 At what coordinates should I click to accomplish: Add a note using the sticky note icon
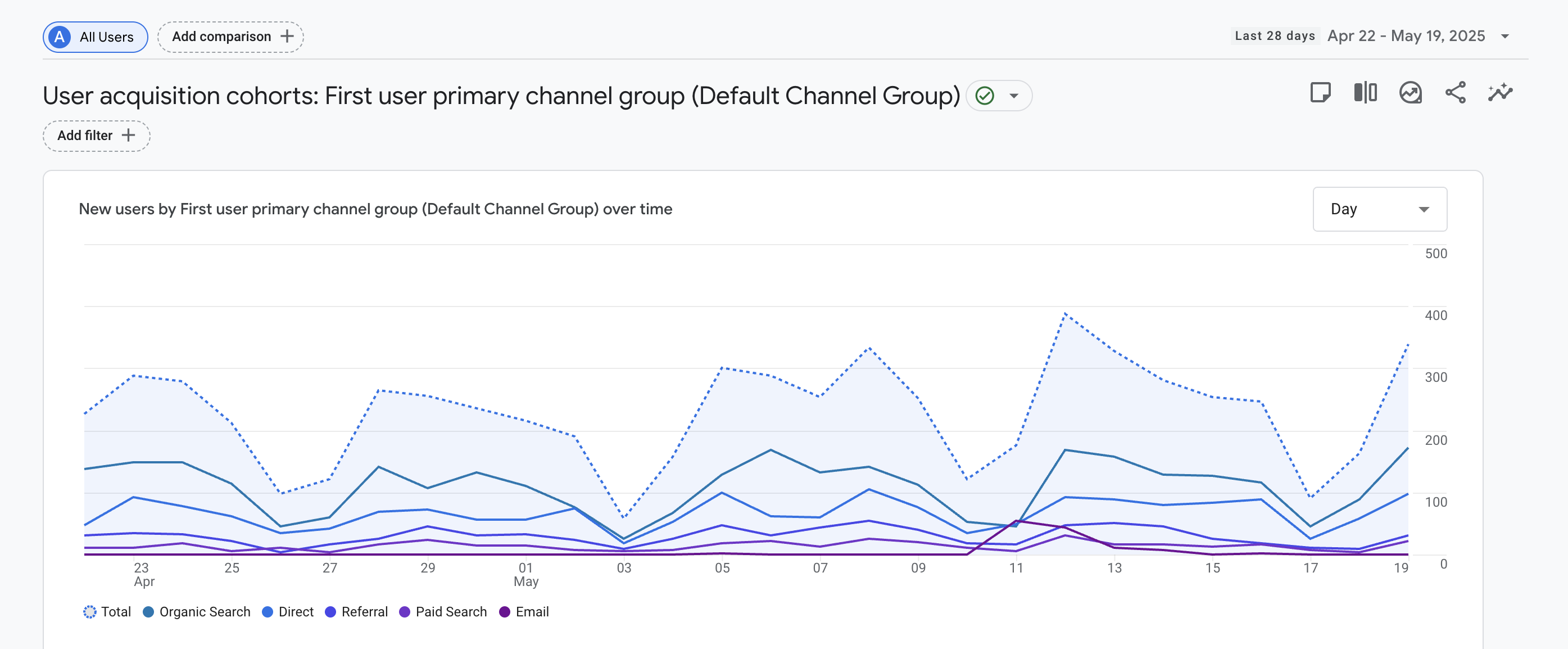pos(1320,93)
